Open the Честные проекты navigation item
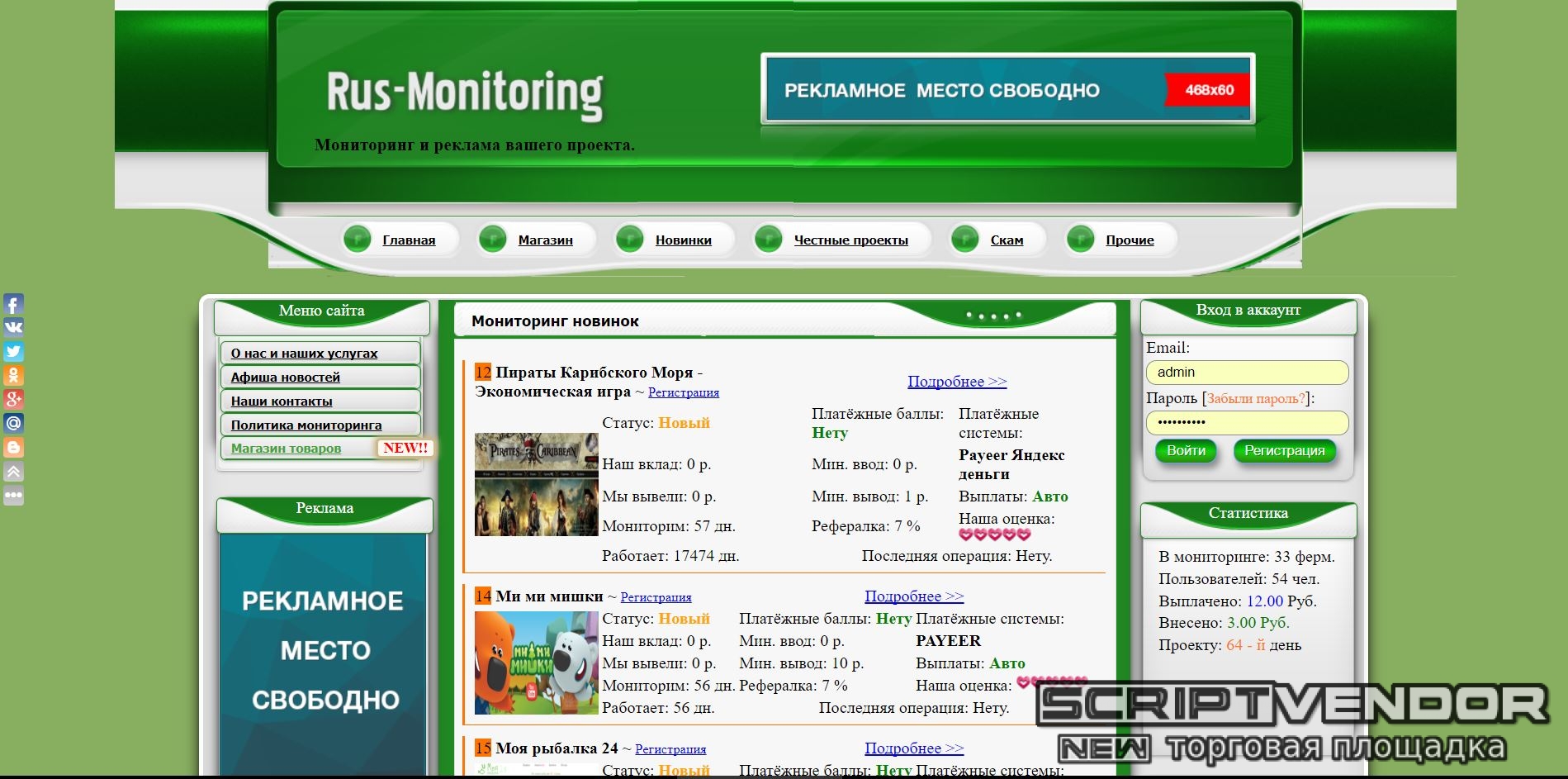This screenshot has width=1568, height=779. coord(850,240)
